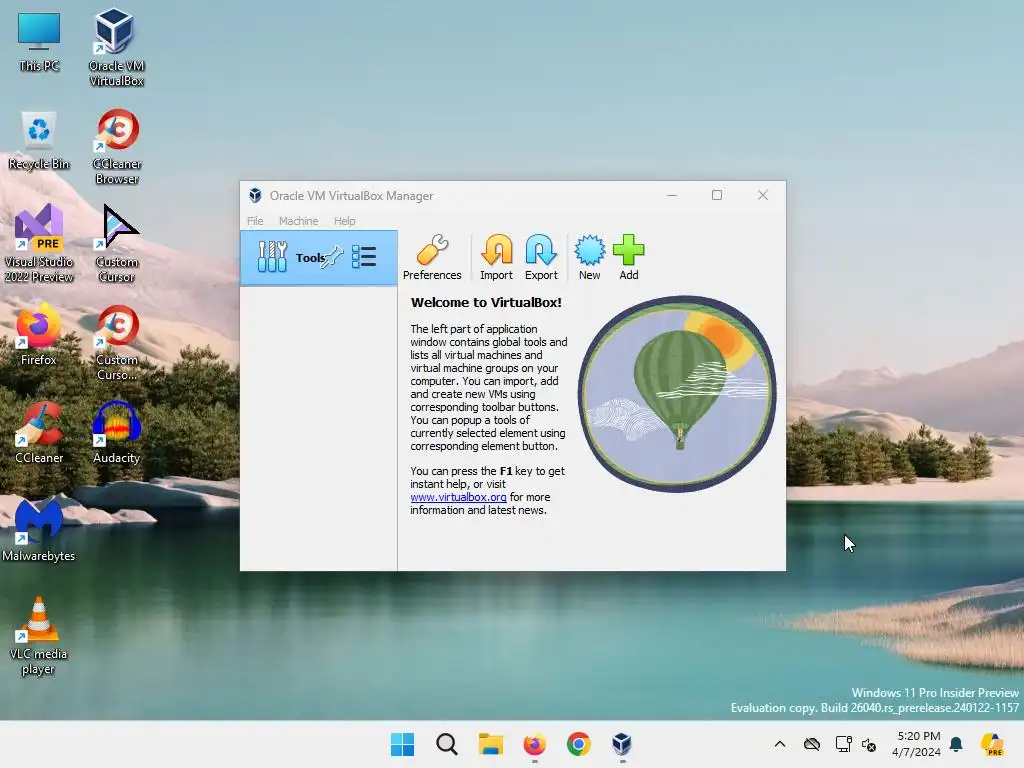Viewport: 1024px width, 768px height.
Task: Click the Export appliance toolbar icon
Action: pyautogui.click(x=541, y=258)
